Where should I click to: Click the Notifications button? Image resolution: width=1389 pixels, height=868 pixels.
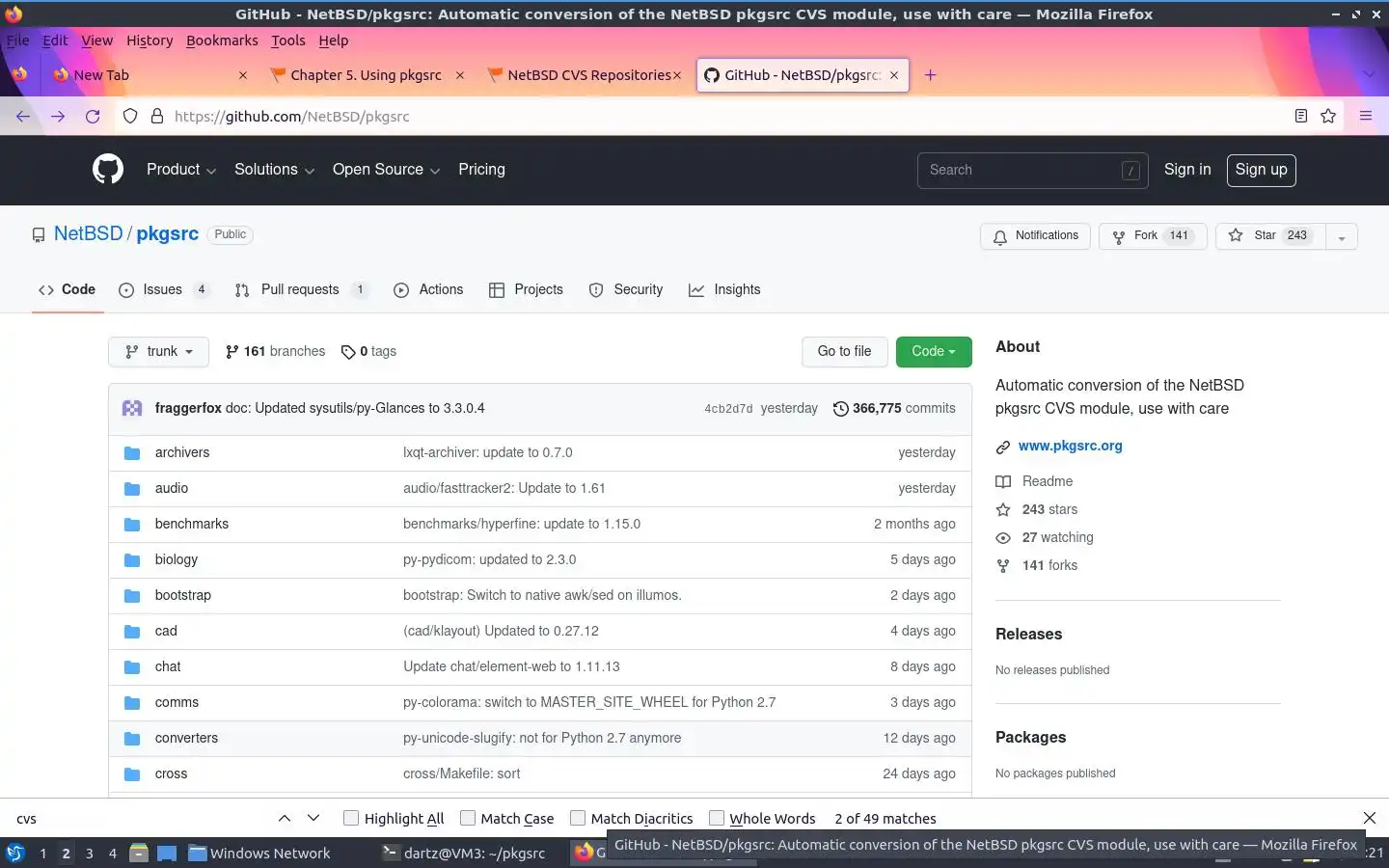pyautogui.click(x=1035, y=236)
